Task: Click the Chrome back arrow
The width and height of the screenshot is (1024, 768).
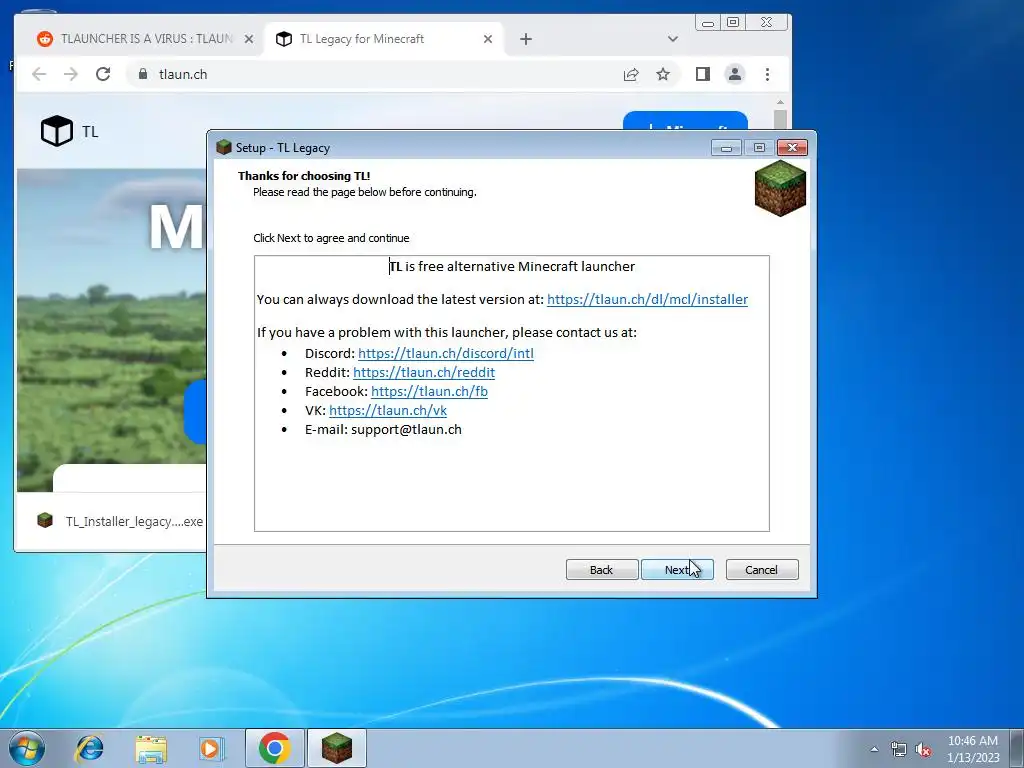Action: tap(39, 74)
